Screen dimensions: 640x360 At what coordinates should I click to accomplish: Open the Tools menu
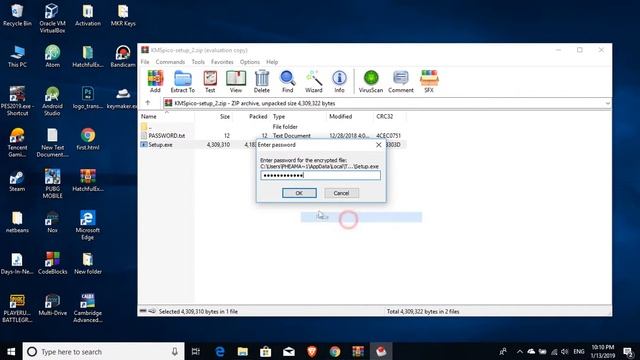[198, 62]
